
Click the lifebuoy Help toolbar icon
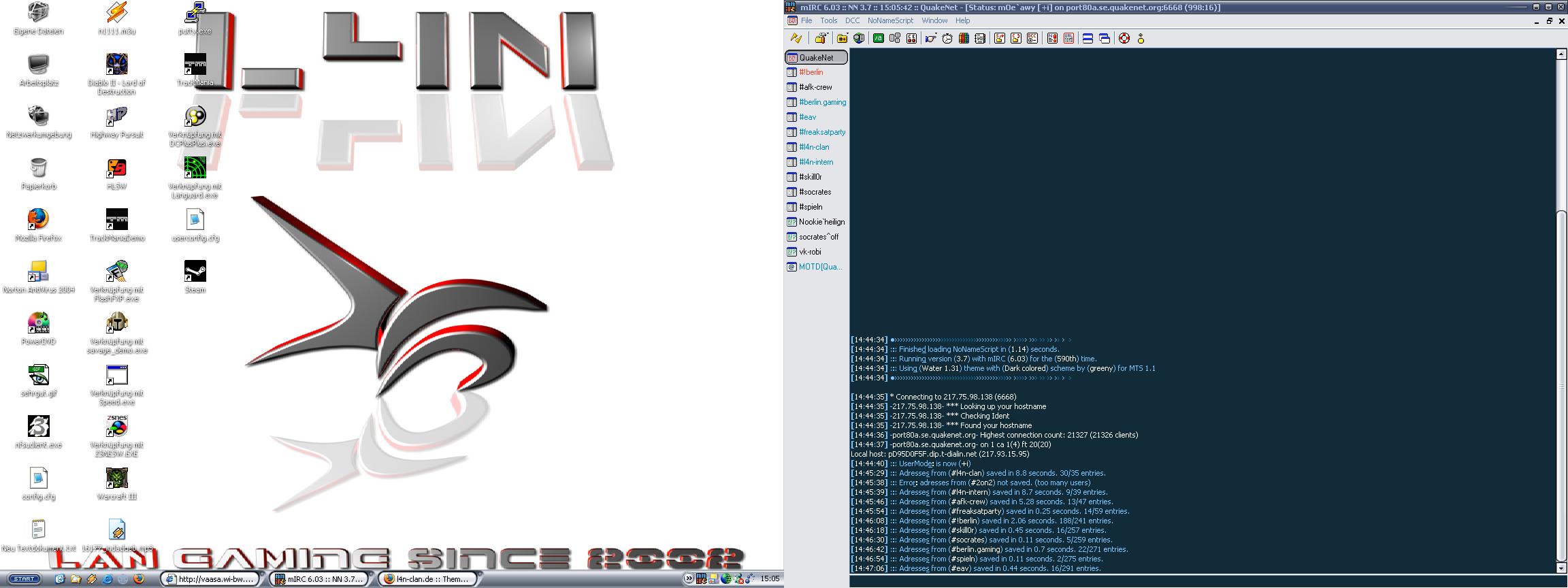1124,39
